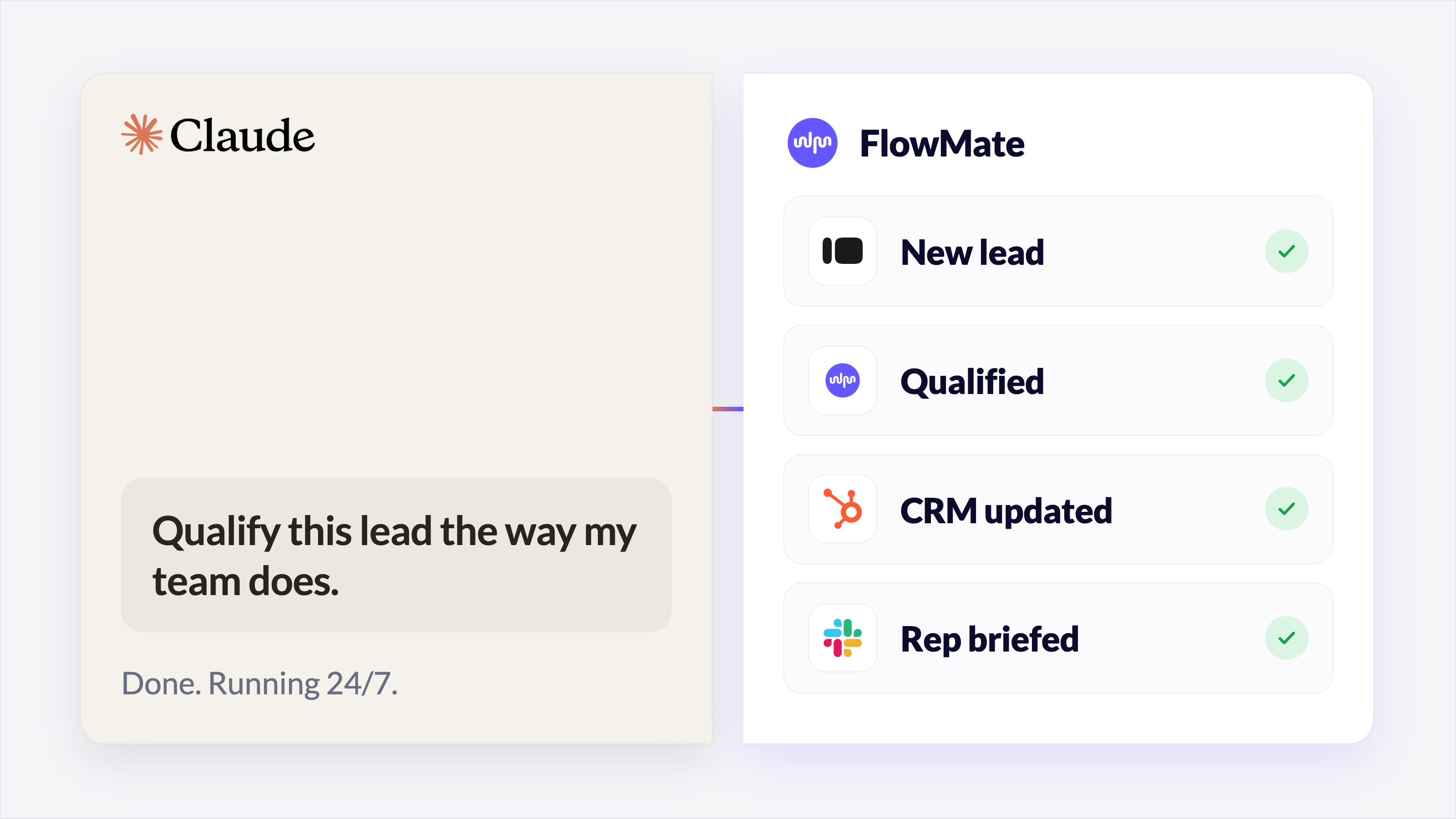This screenshot has height=819, width=1456.
Task: Click the gradient connector line between panels
Action: [728, 409]
